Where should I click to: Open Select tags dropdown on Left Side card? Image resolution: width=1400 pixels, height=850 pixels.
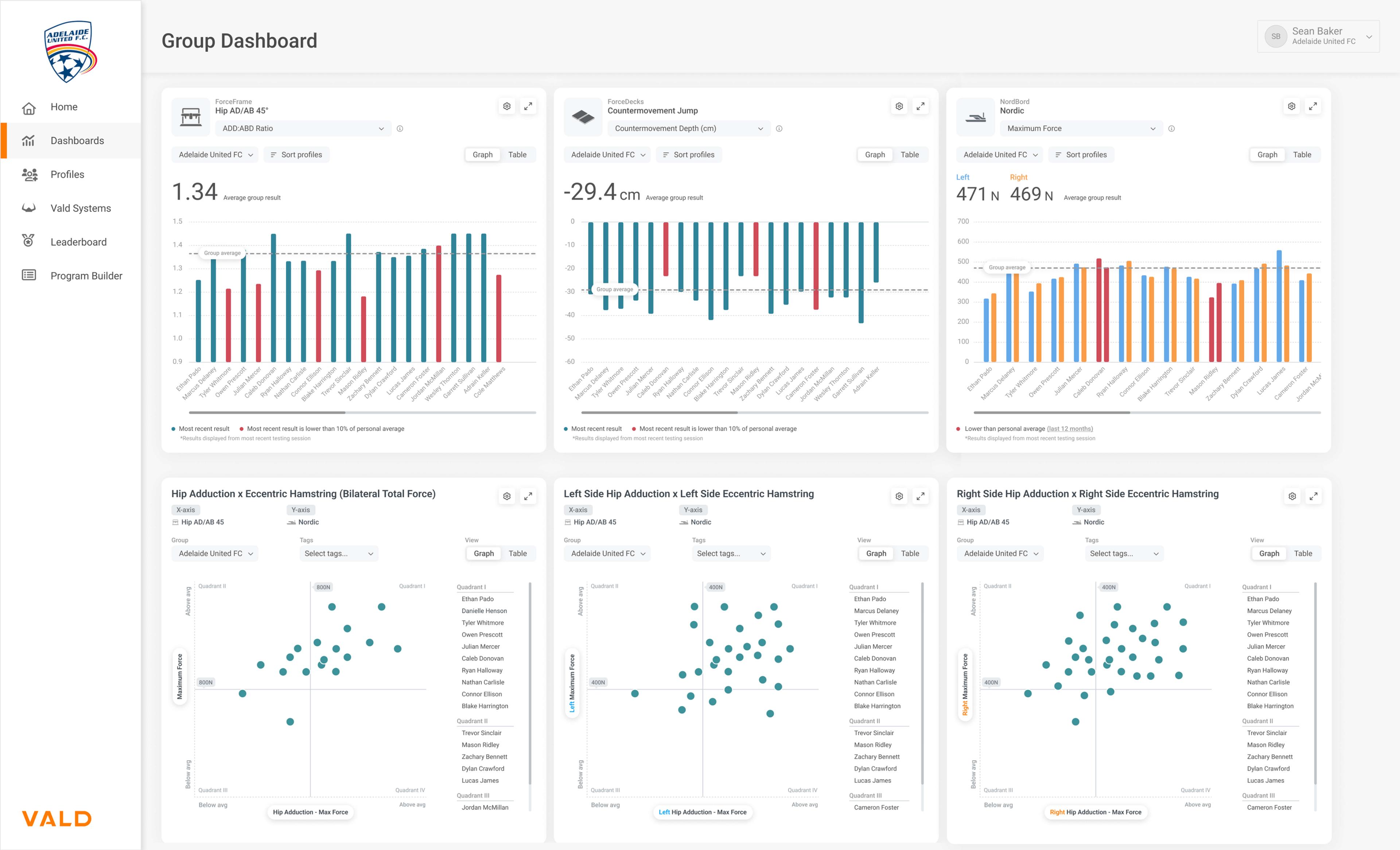coord(731,554)
